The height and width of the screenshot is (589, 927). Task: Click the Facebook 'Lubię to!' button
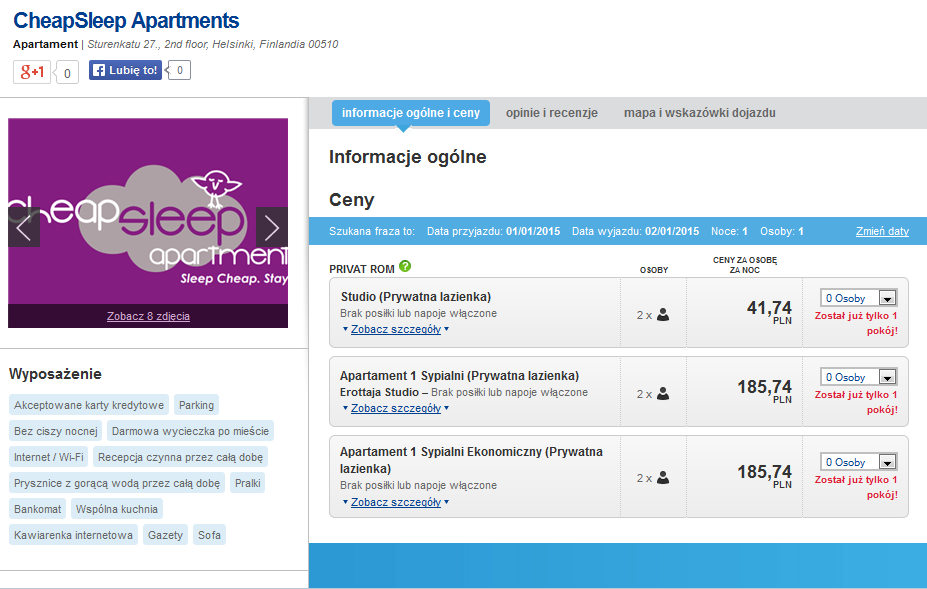(x=125, y=70)
